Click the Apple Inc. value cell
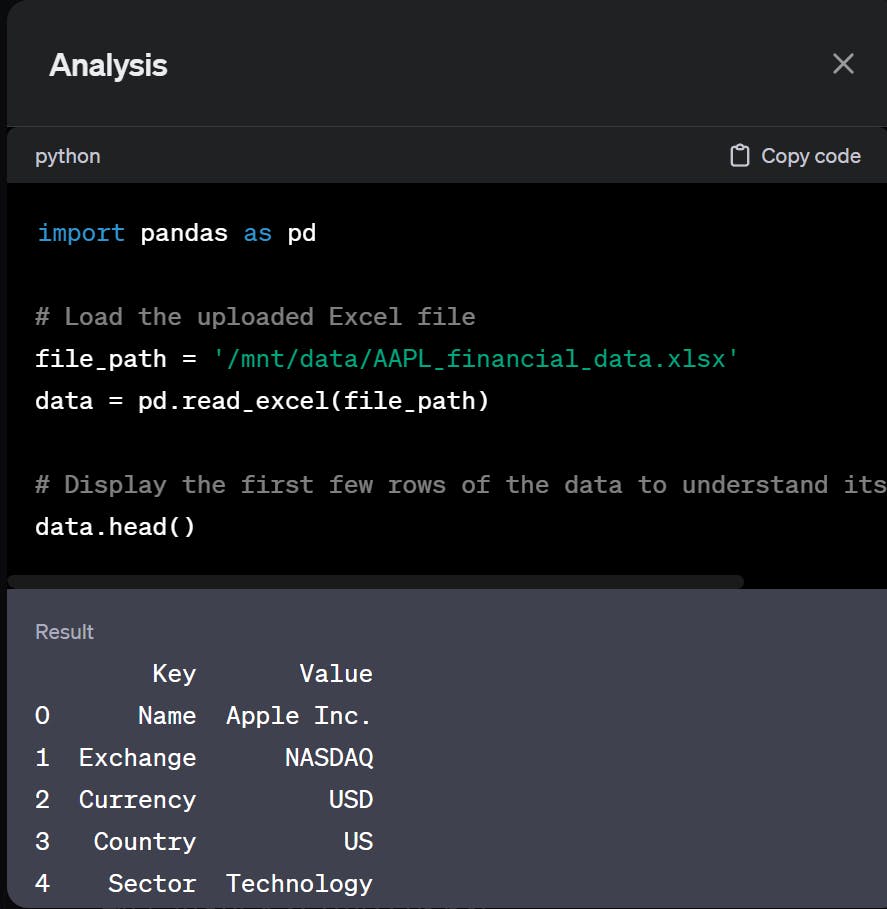Viewport: 887px width, 909px height. click(x=299, y=716)
